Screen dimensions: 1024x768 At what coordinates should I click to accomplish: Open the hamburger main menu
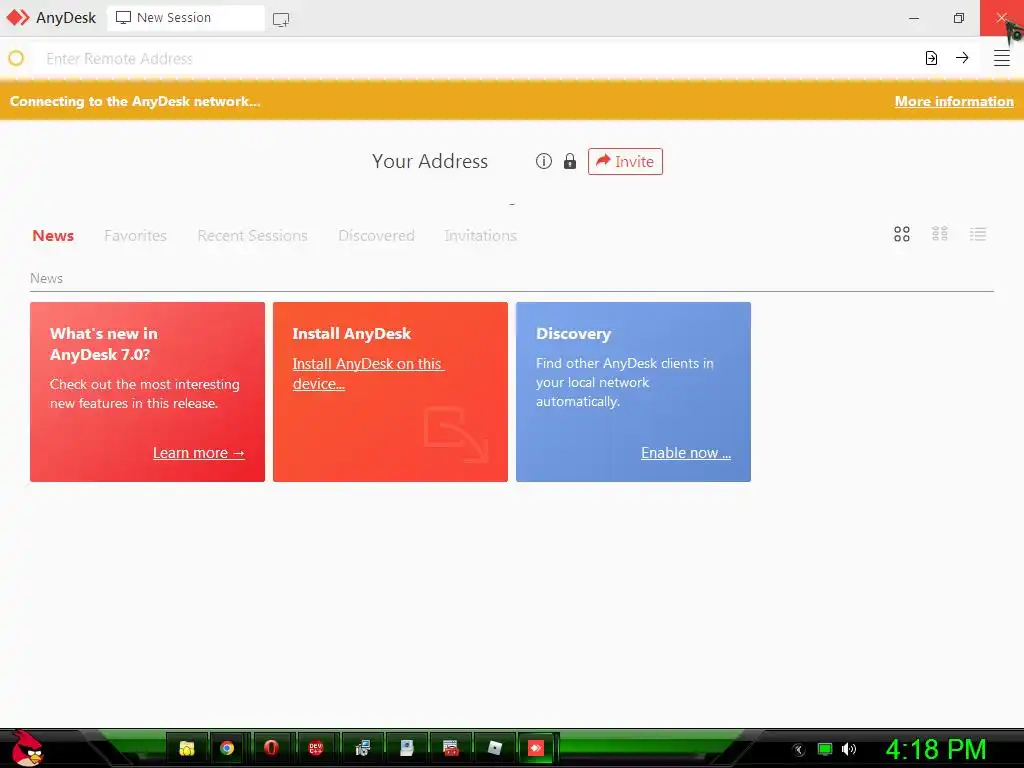[x=1002, y=58]
